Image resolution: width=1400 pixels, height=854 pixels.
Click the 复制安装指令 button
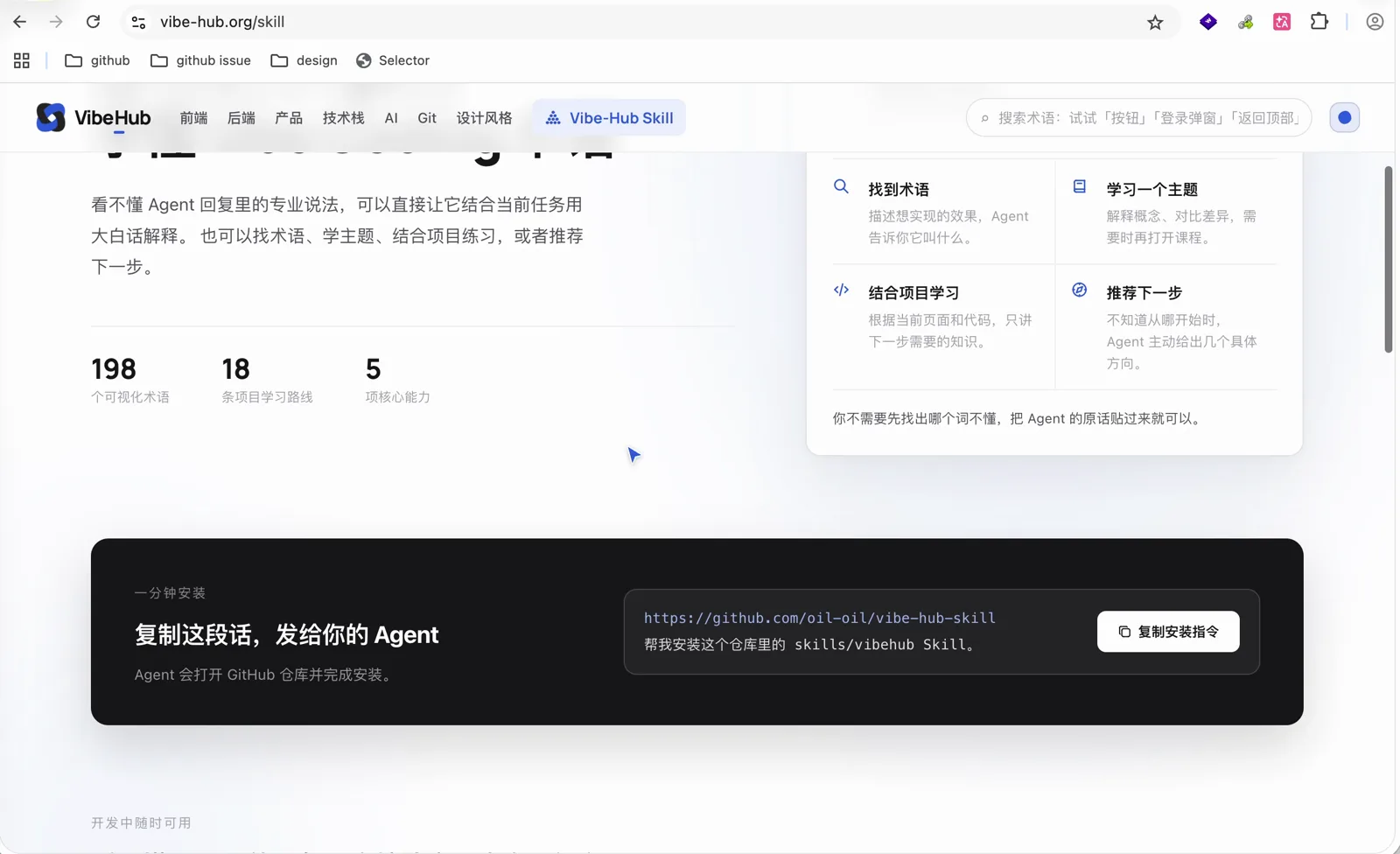[x=1168, y=632]
